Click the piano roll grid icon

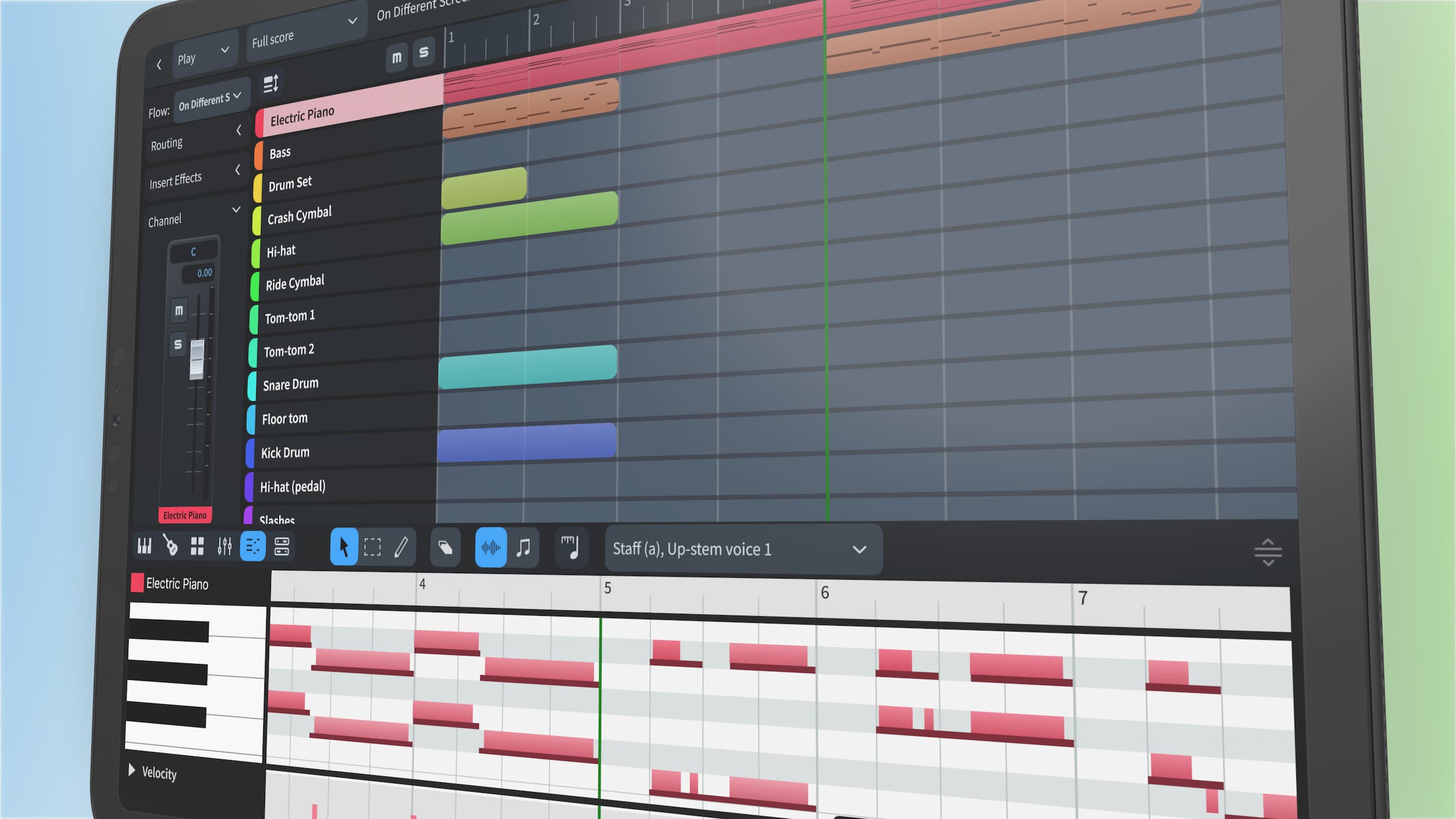tap(145, 547)
